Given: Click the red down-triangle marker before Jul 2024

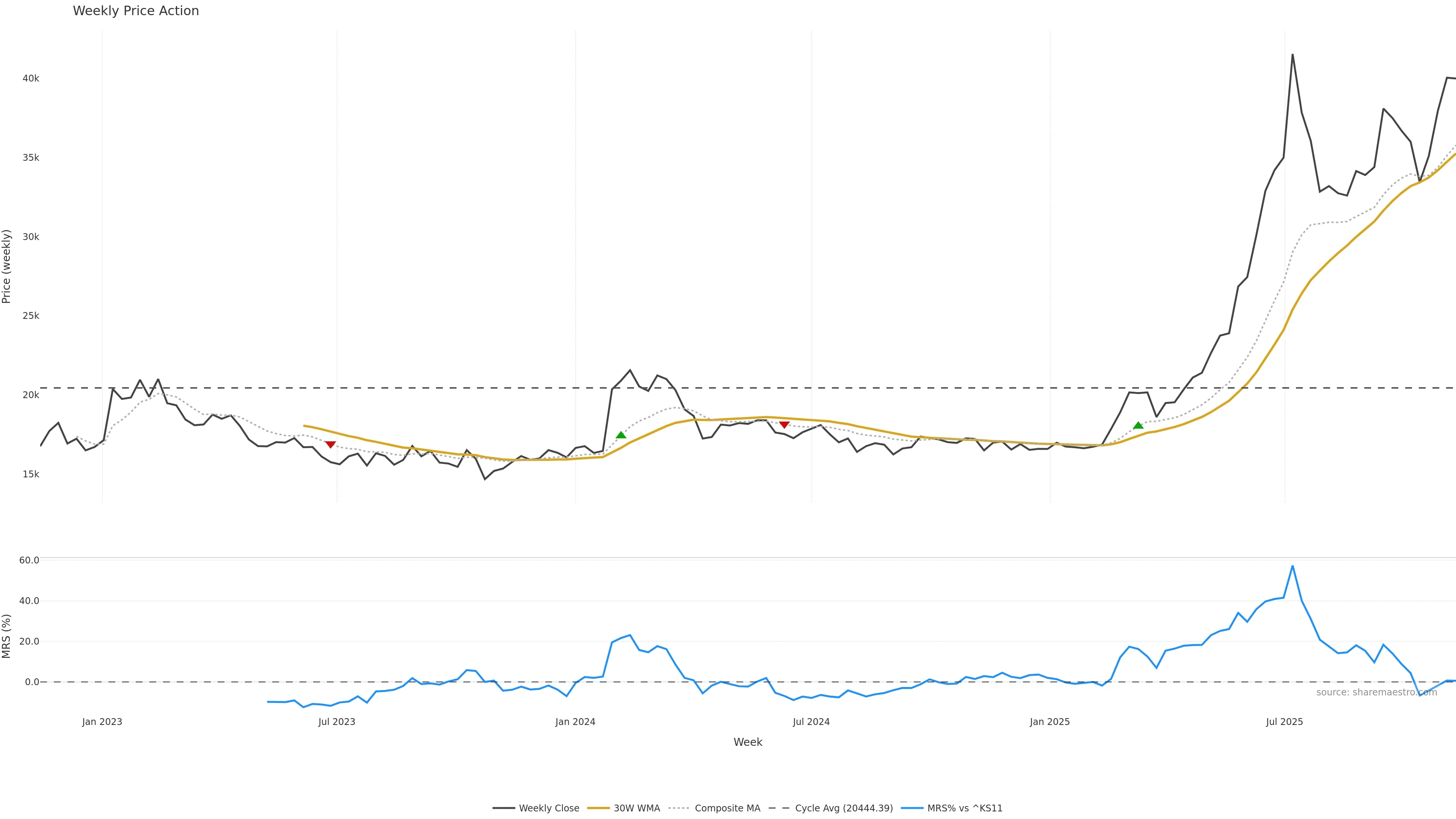Looking at the screenshot, I should [784, 425].
